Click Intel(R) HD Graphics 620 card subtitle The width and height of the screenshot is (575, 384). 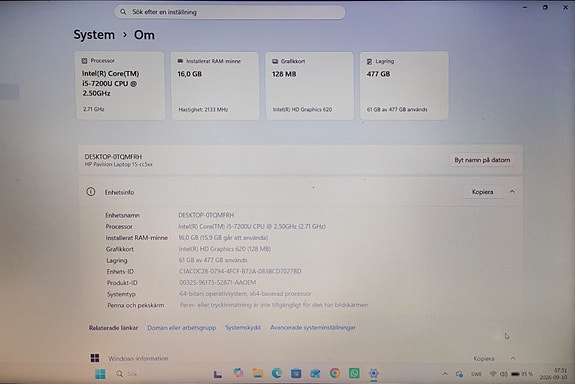(x=302, y=109)
